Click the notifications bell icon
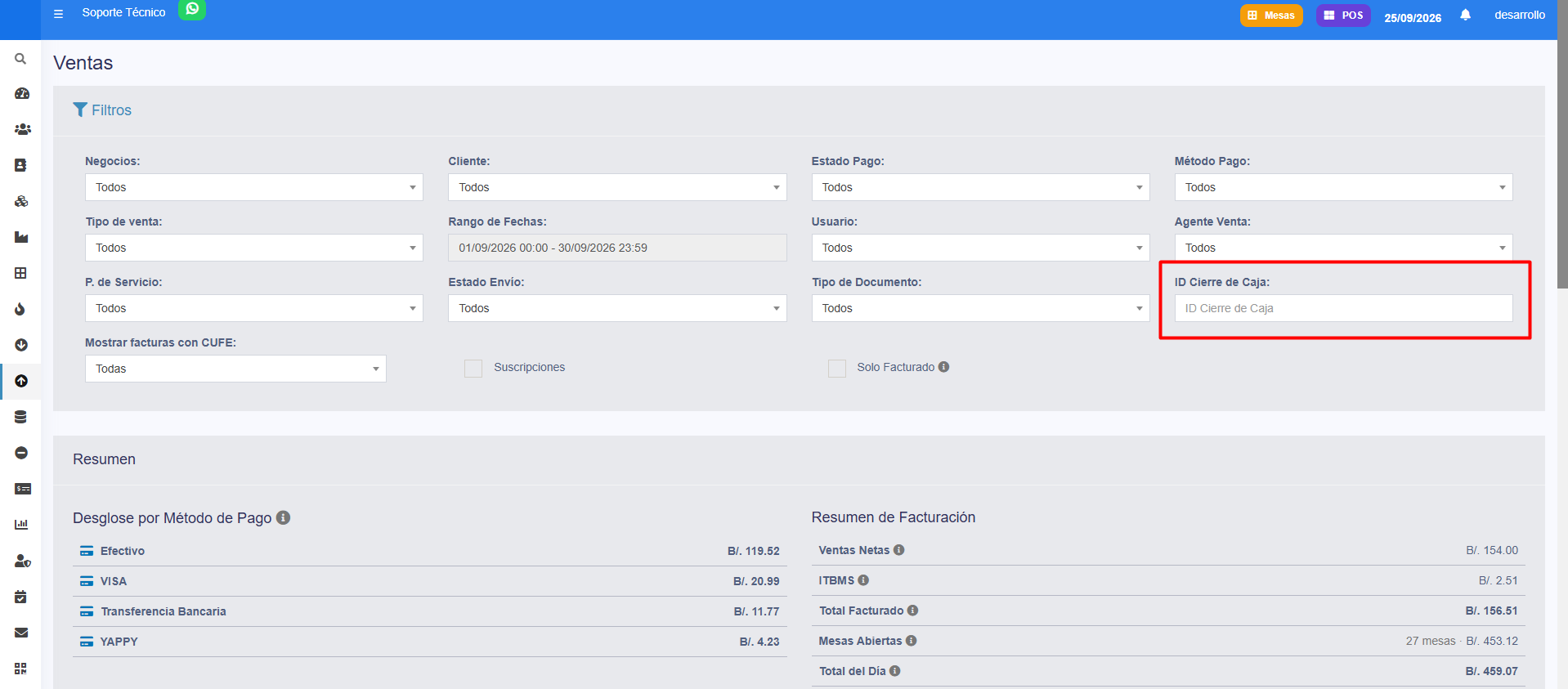This screenshot has width=1568, height=689. [1465, 15]
